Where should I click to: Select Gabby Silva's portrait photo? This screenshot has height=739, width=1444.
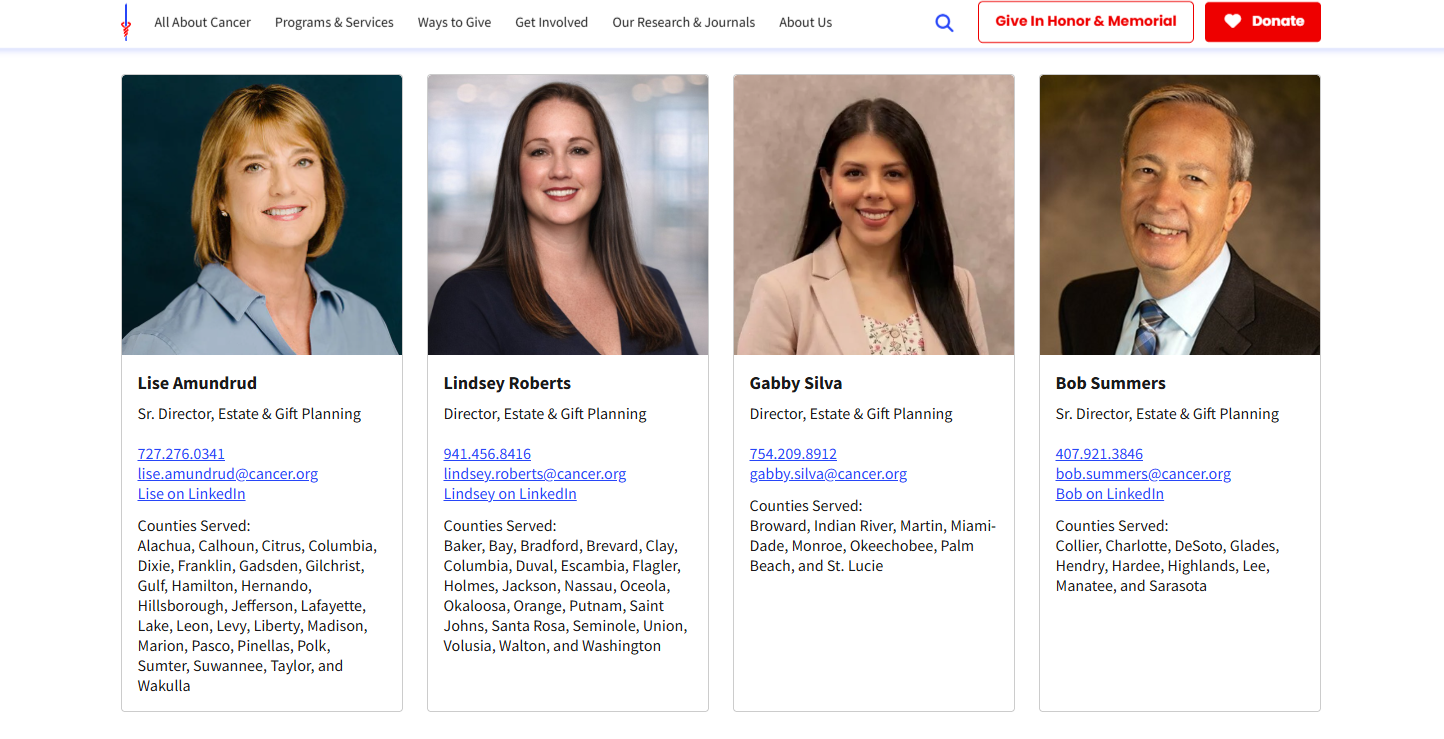(x=874, y=215)
